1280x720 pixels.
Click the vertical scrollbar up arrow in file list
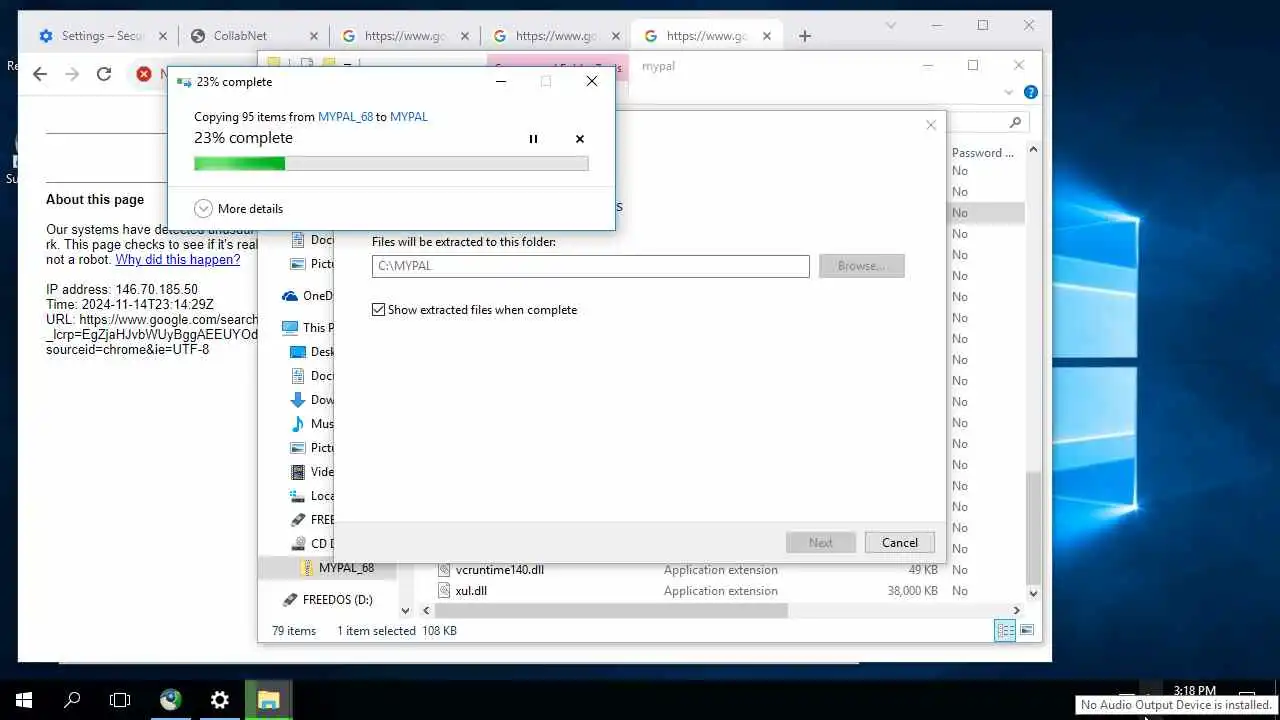coord(1033,150)
